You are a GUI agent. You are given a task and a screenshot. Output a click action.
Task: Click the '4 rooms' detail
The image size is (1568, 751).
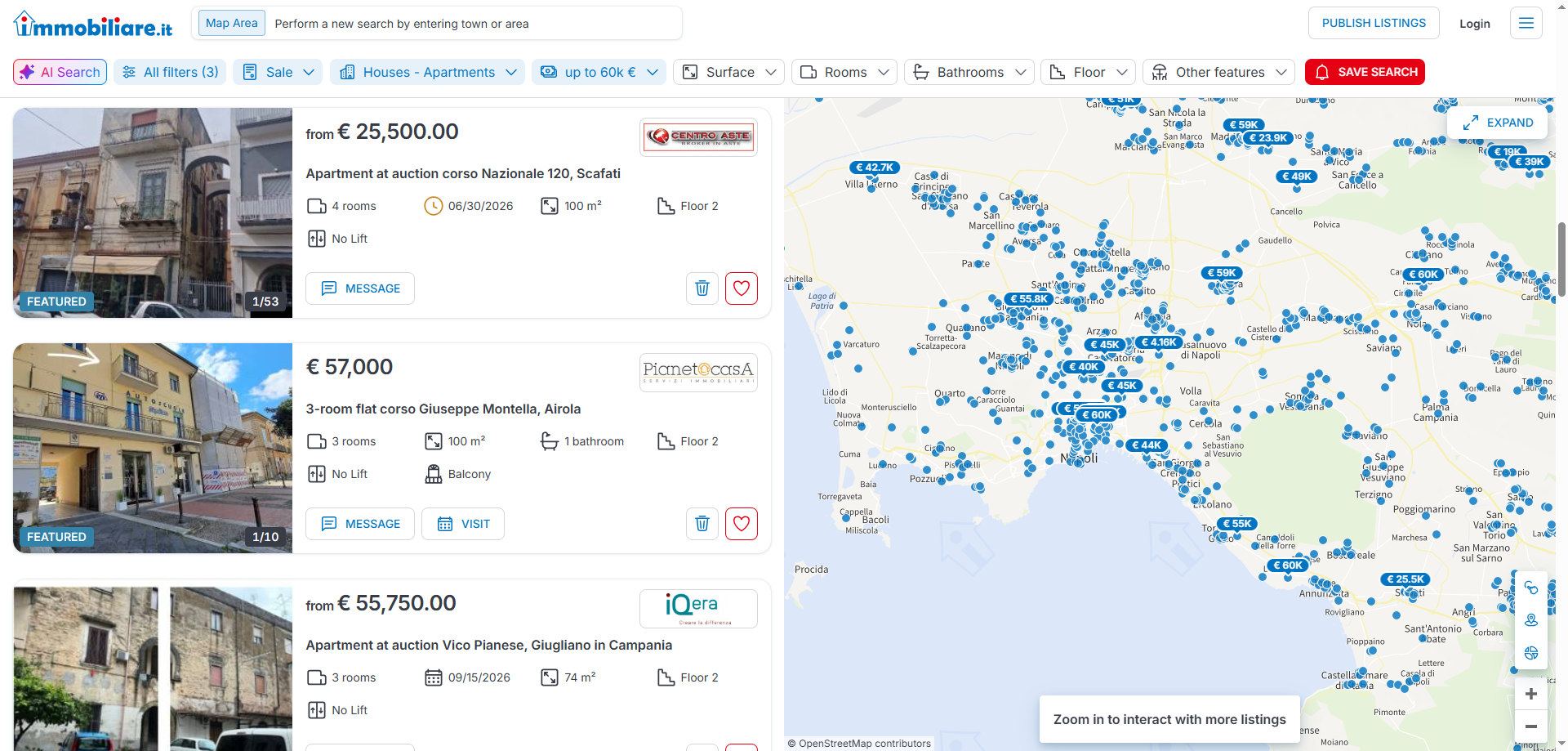pos(354,206)
